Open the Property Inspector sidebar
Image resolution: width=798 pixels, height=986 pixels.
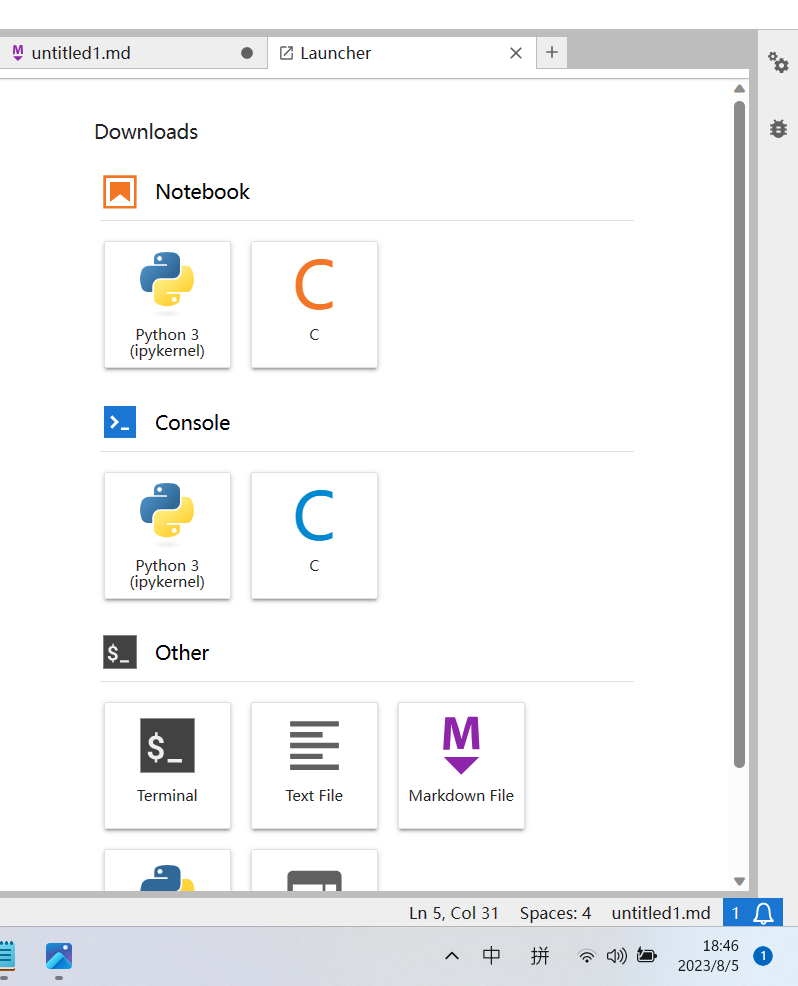(x=778, y=63)
